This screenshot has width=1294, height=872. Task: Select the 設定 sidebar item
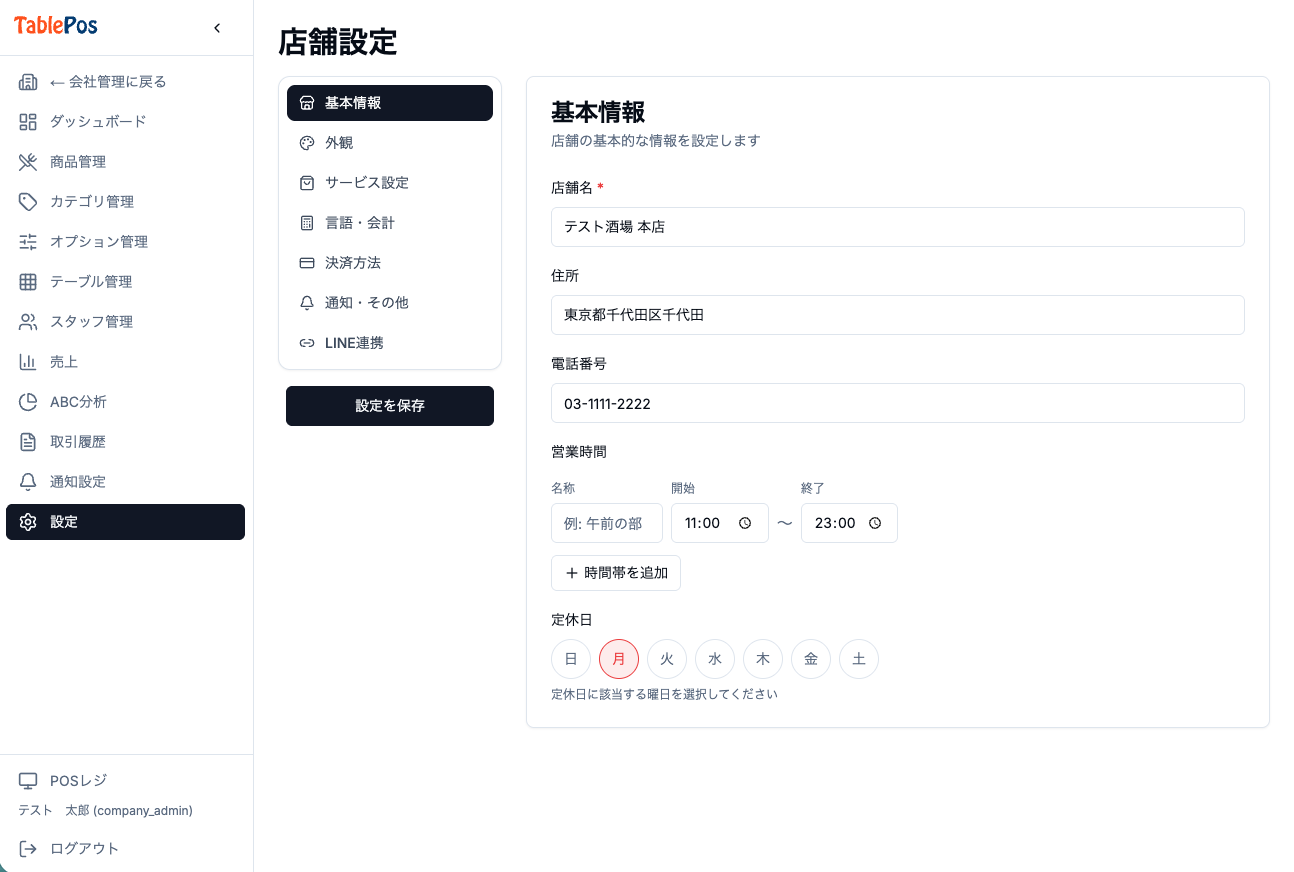pos(125,522)
